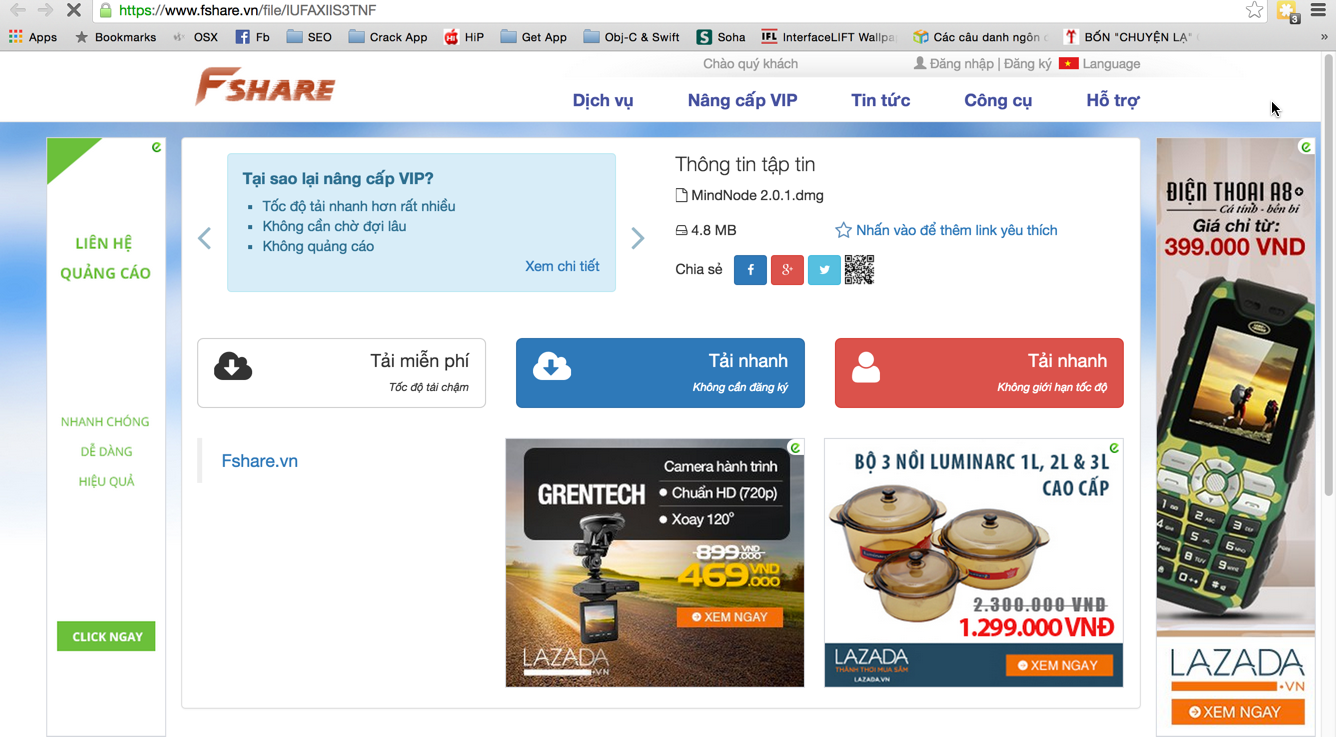Open Hỗ trợ menu item
1336x737 pixels.
1112,100
